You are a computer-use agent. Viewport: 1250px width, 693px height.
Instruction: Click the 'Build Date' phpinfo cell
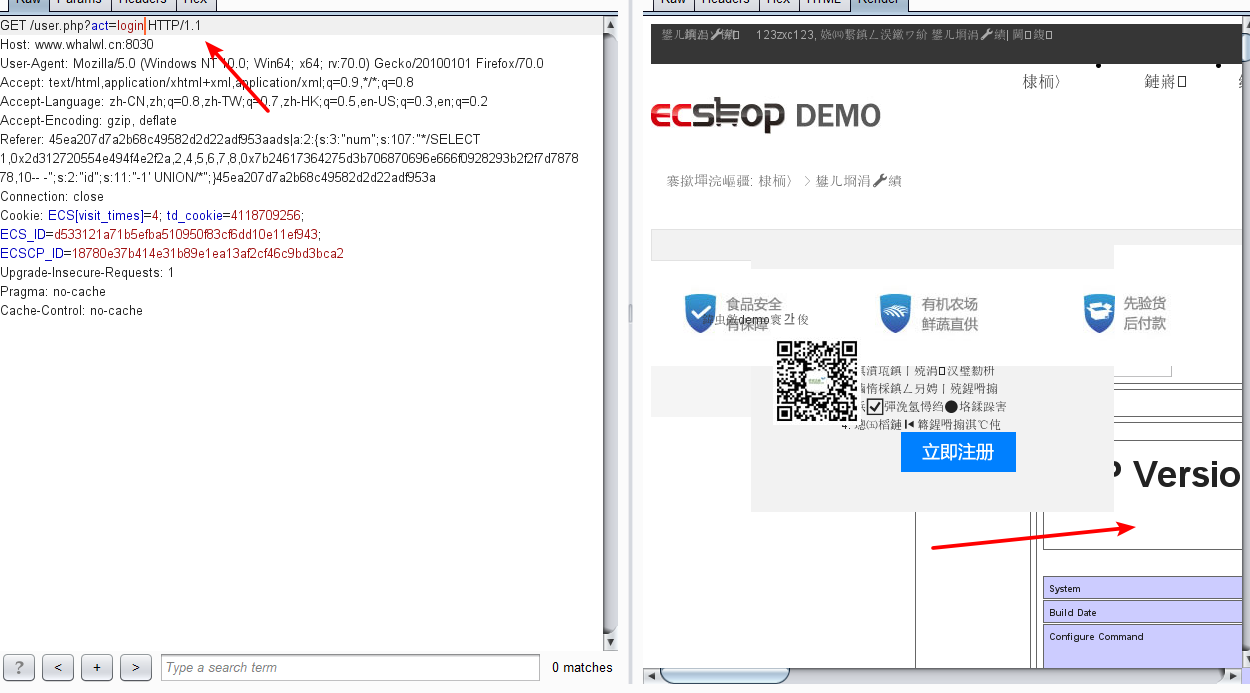[x=1142, y=612]
